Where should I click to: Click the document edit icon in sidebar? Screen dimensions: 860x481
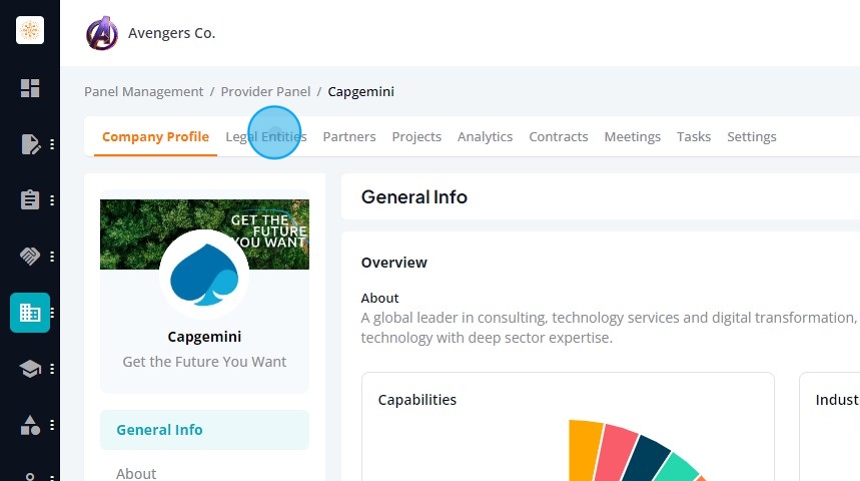tap(30, 144)
